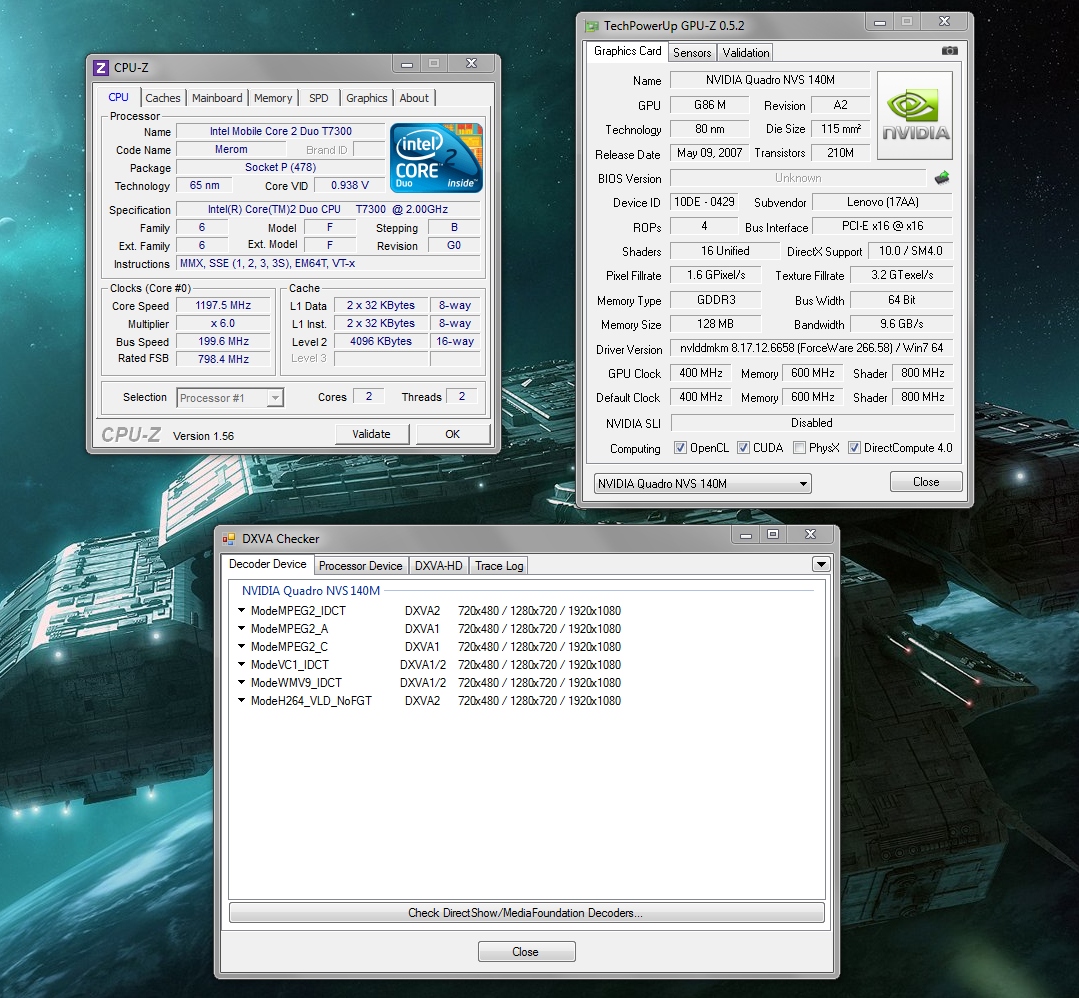Click the Close button in GPU-Z
The width and height of the screenshot is (1079, 998).
pos(926,482)
